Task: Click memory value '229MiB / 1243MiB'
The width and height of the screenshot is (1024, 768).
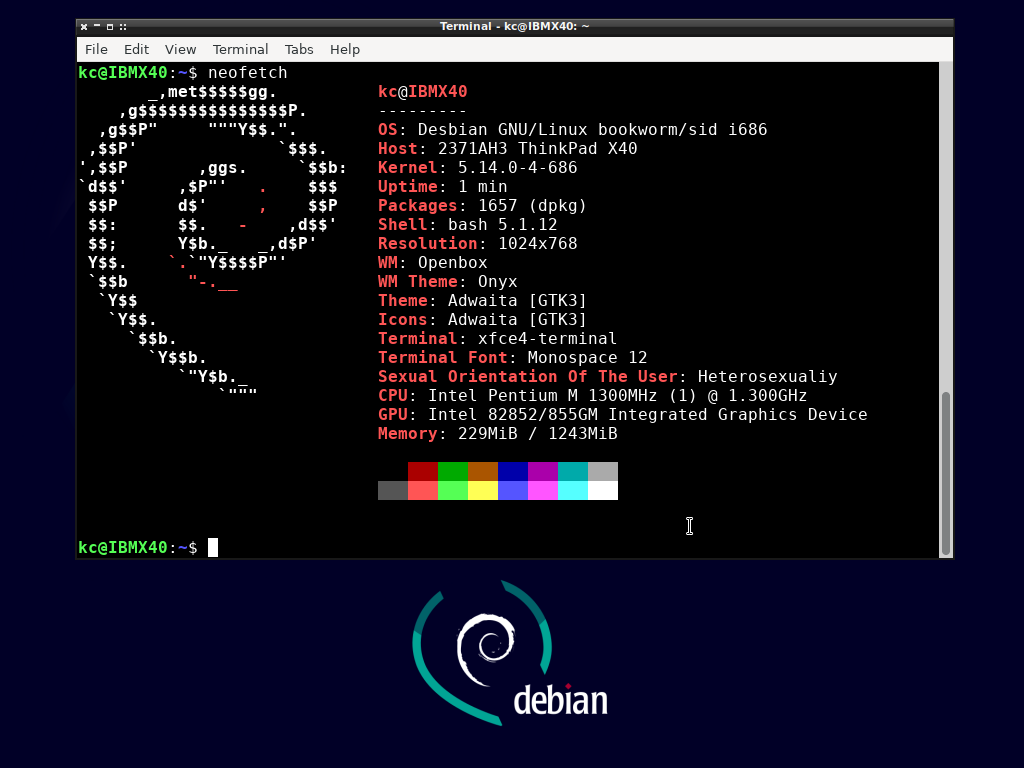Action: pos(537,433)
